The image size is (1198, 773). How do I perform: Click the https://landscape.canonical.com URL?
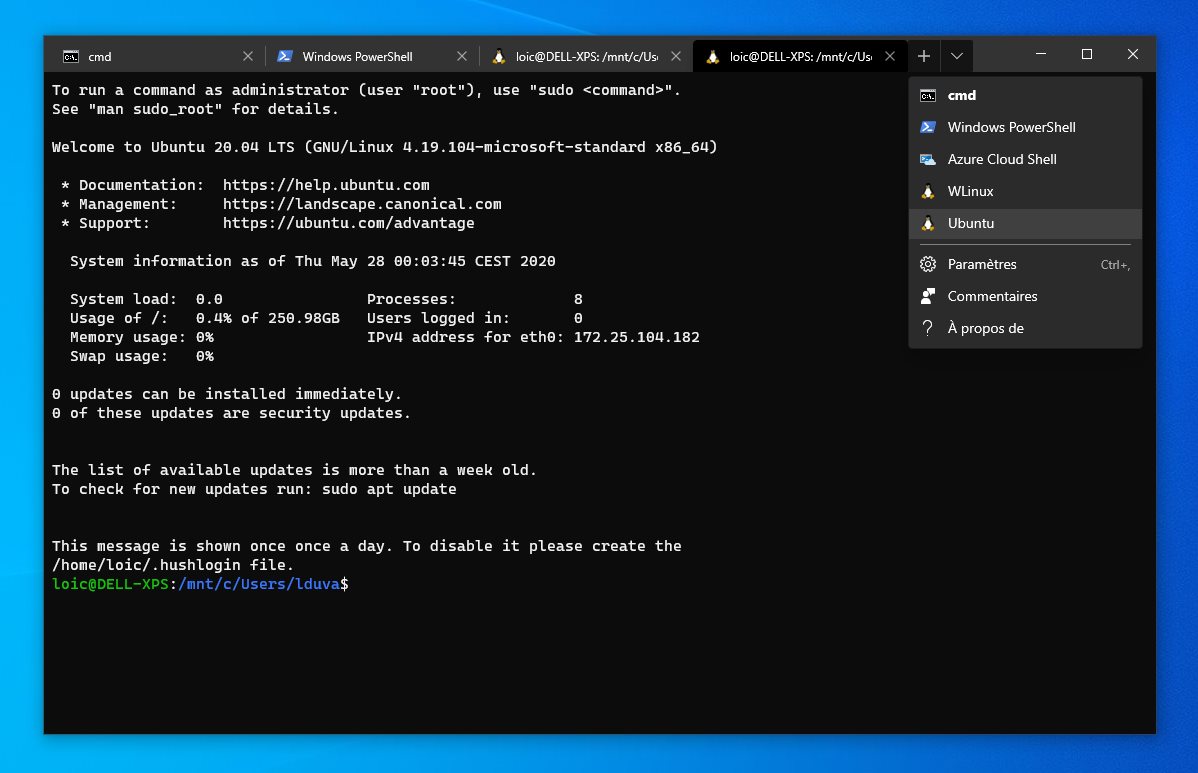pos(362,205)
